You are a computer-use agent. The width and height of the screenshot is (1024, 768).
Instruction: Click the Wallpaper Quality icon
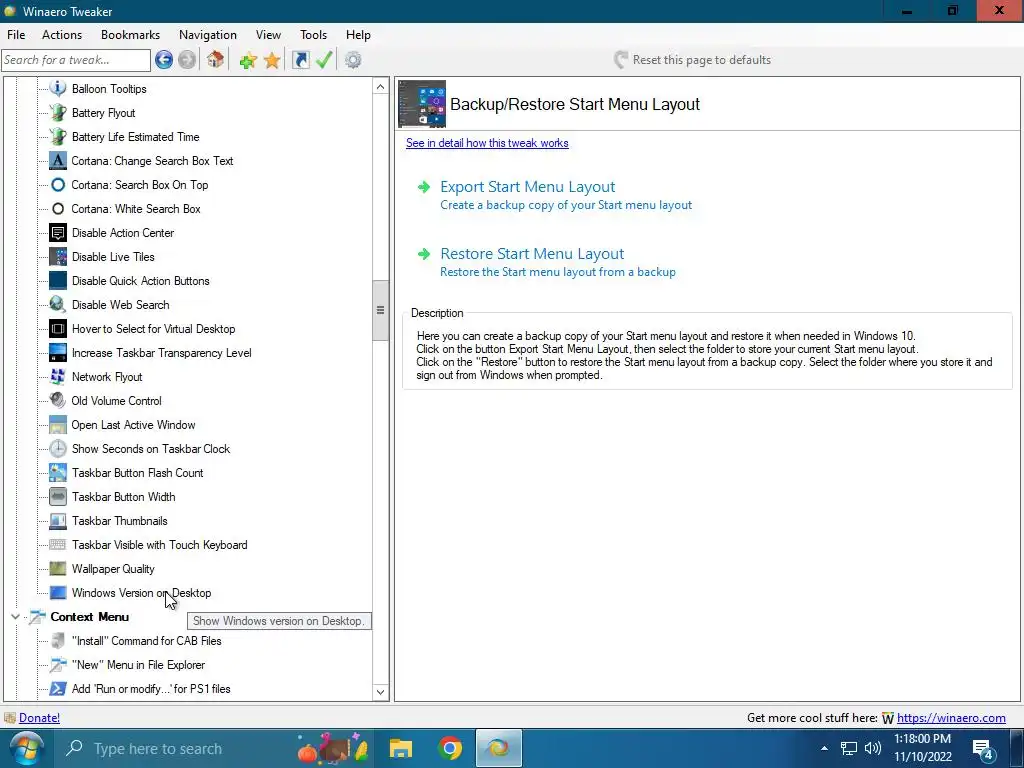pyautogui.click(x=58, y=569)
